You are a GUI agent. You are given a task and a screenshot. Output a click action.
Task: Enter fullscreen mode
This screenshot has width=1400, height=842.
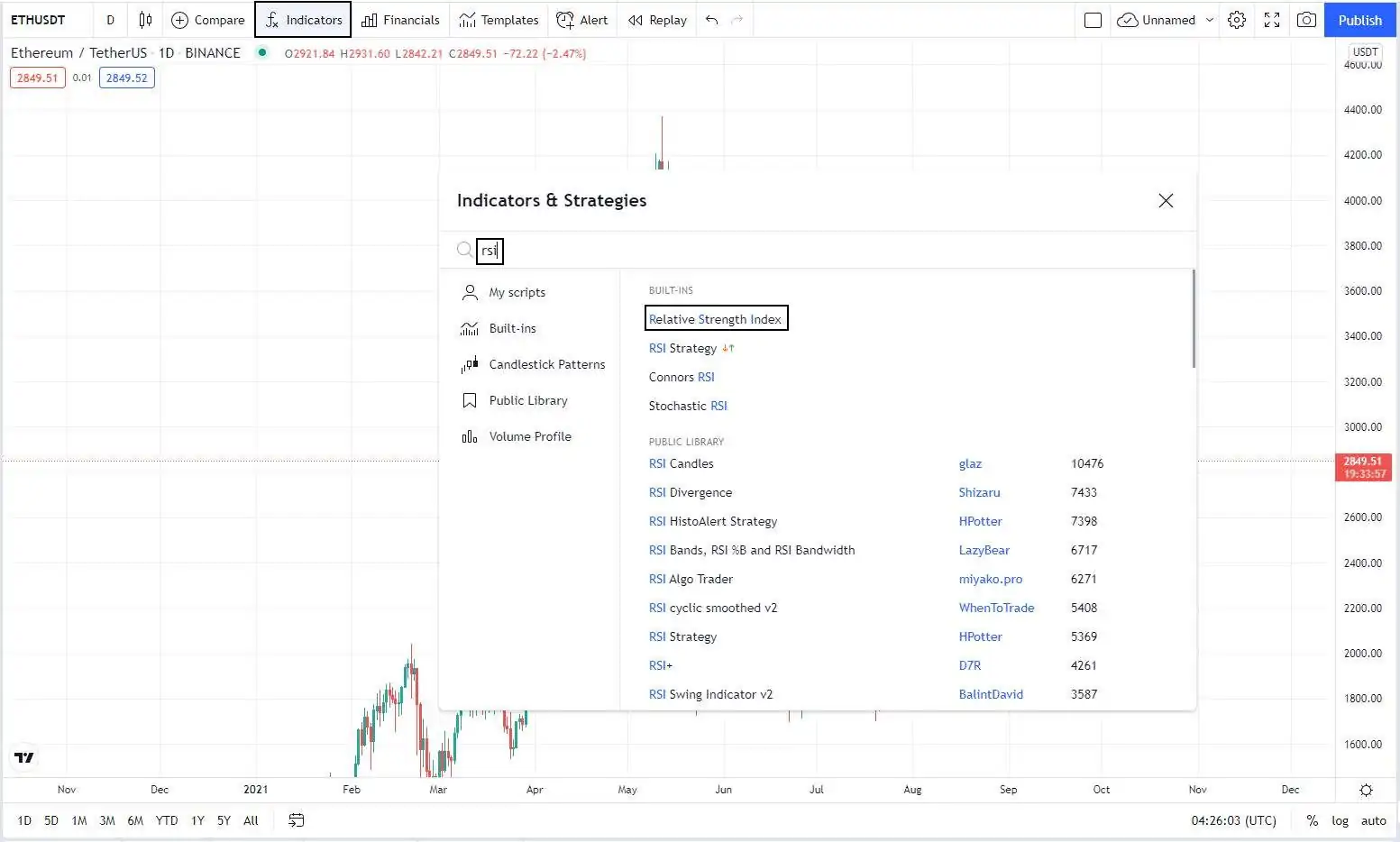pyautogui.click(x=1272, y=20)
